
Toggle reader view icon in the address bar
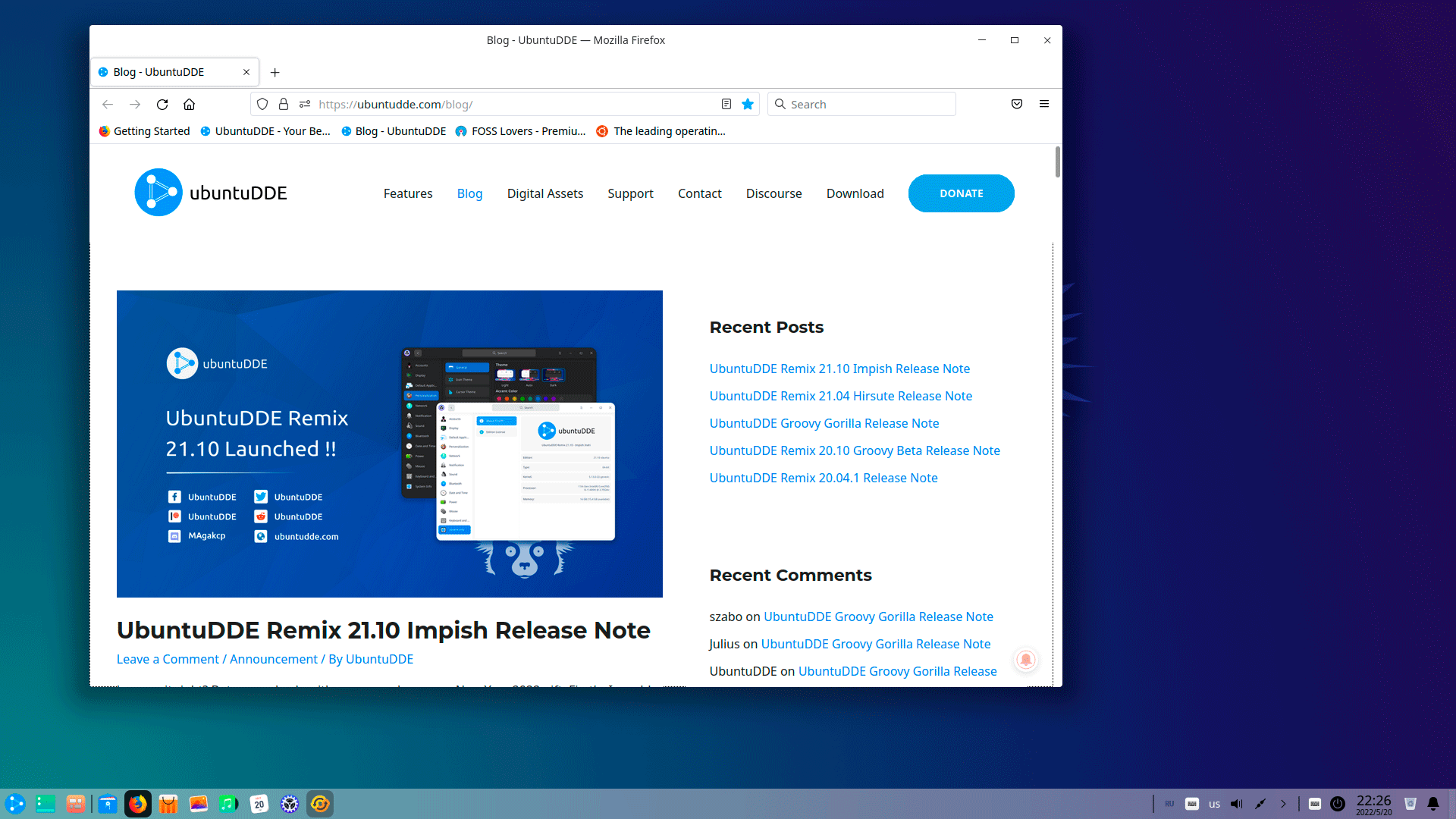(x=726, y=105)
